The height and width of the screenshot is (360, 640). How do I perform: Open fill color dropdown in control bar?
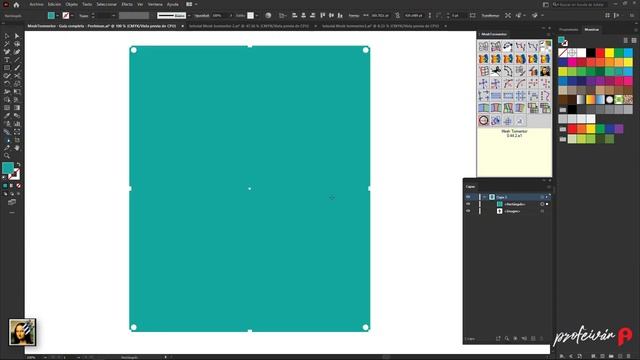click(57, 16)
